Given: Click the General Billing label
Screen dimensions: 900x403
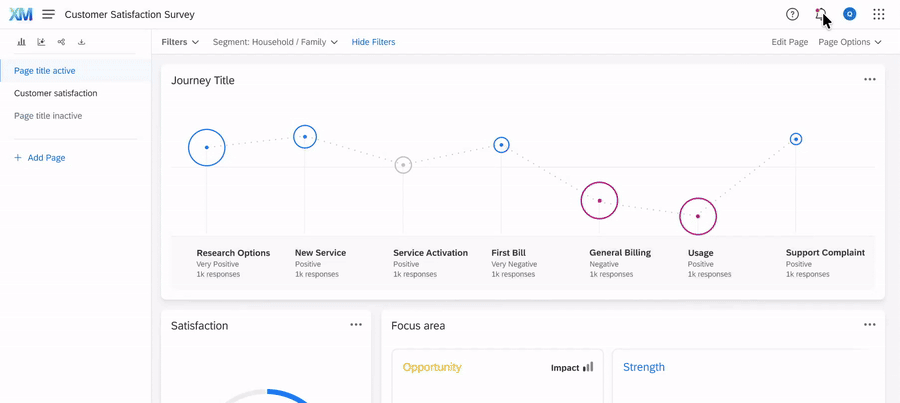Looking at the screenshot, I should tap(620, 253).
